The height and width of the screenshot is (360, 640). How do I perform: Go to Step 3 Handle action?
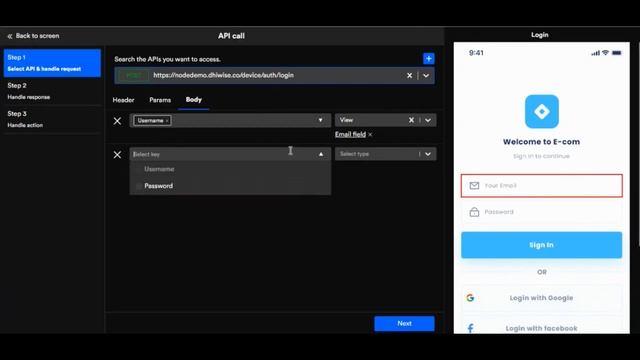pyautogui.click(x=52, y=119)
